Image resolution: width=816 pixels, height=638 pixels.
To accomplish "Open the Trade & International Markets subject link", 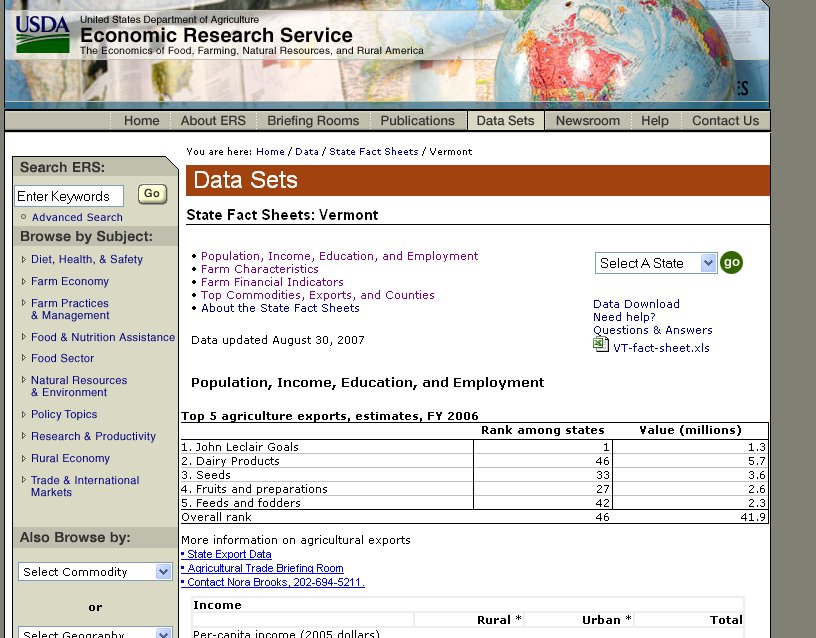I will click(85, 486).
